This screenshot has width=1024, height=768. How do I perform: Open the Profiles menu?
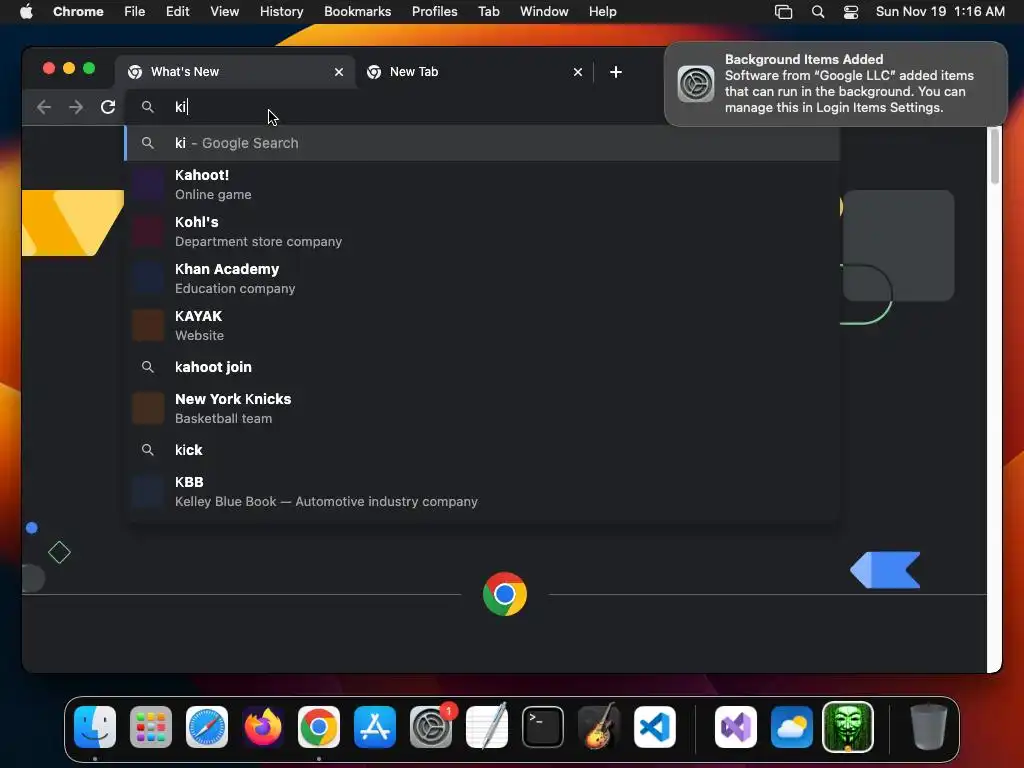point(434,12)
